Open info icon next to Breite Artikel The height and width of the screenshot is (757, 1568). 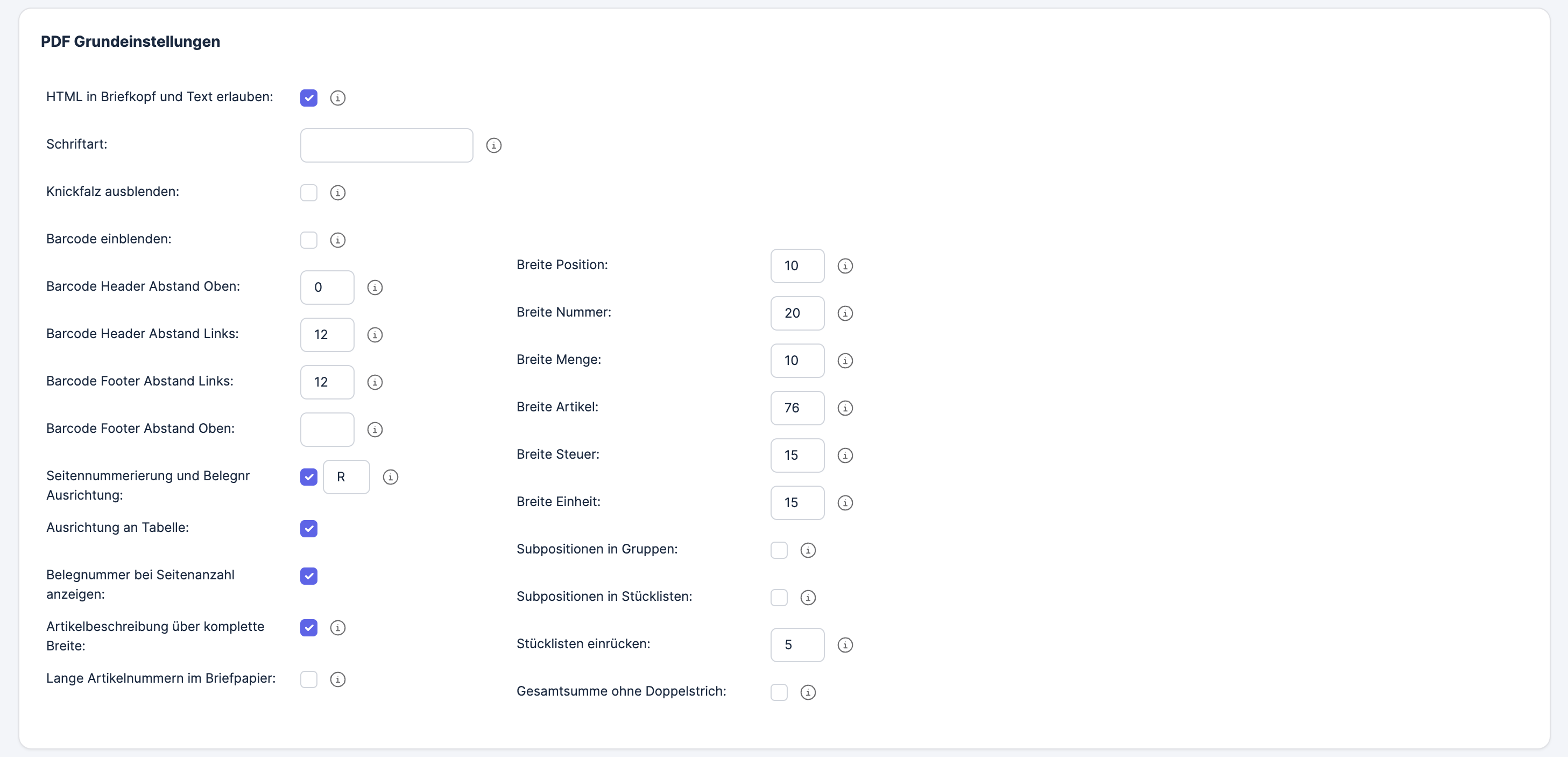845,408
